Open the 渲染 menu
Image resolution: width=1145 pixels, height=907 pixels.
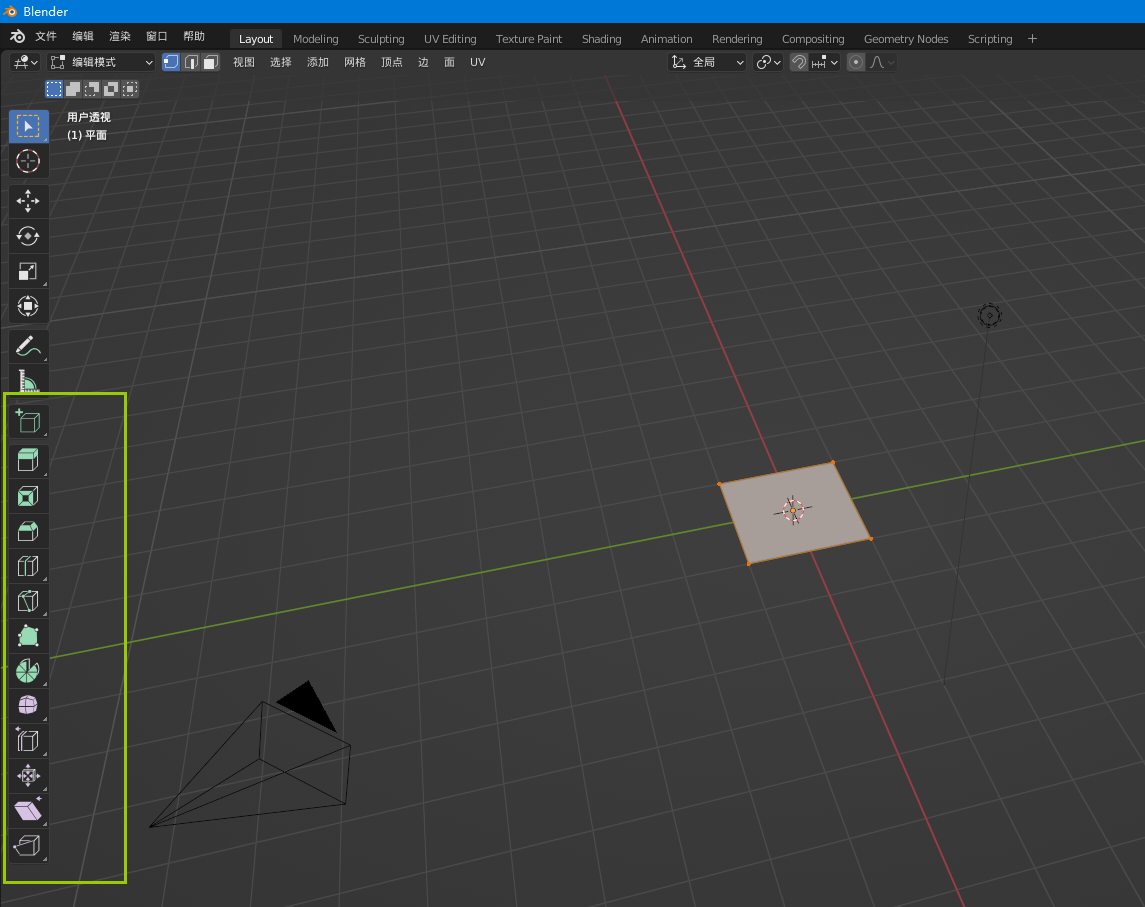point(120,37)
